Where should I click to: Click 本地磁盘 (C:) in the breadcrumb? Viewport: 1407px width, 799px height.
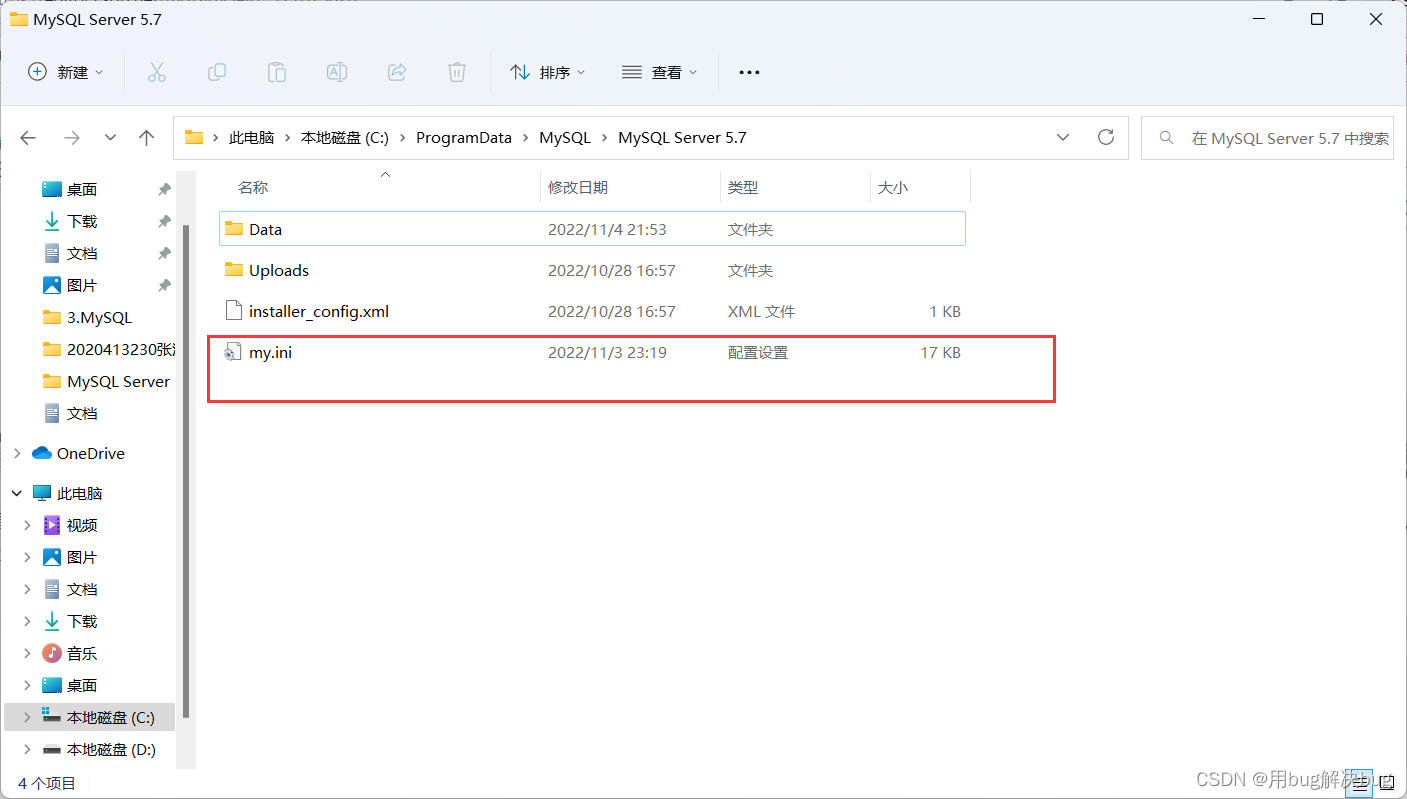[345, 138]
